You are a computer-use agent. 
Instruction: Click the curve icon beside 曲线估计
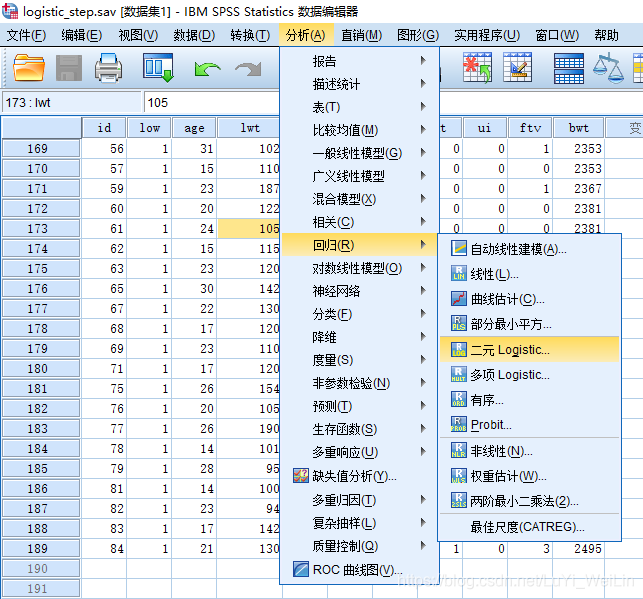point(458,298)
